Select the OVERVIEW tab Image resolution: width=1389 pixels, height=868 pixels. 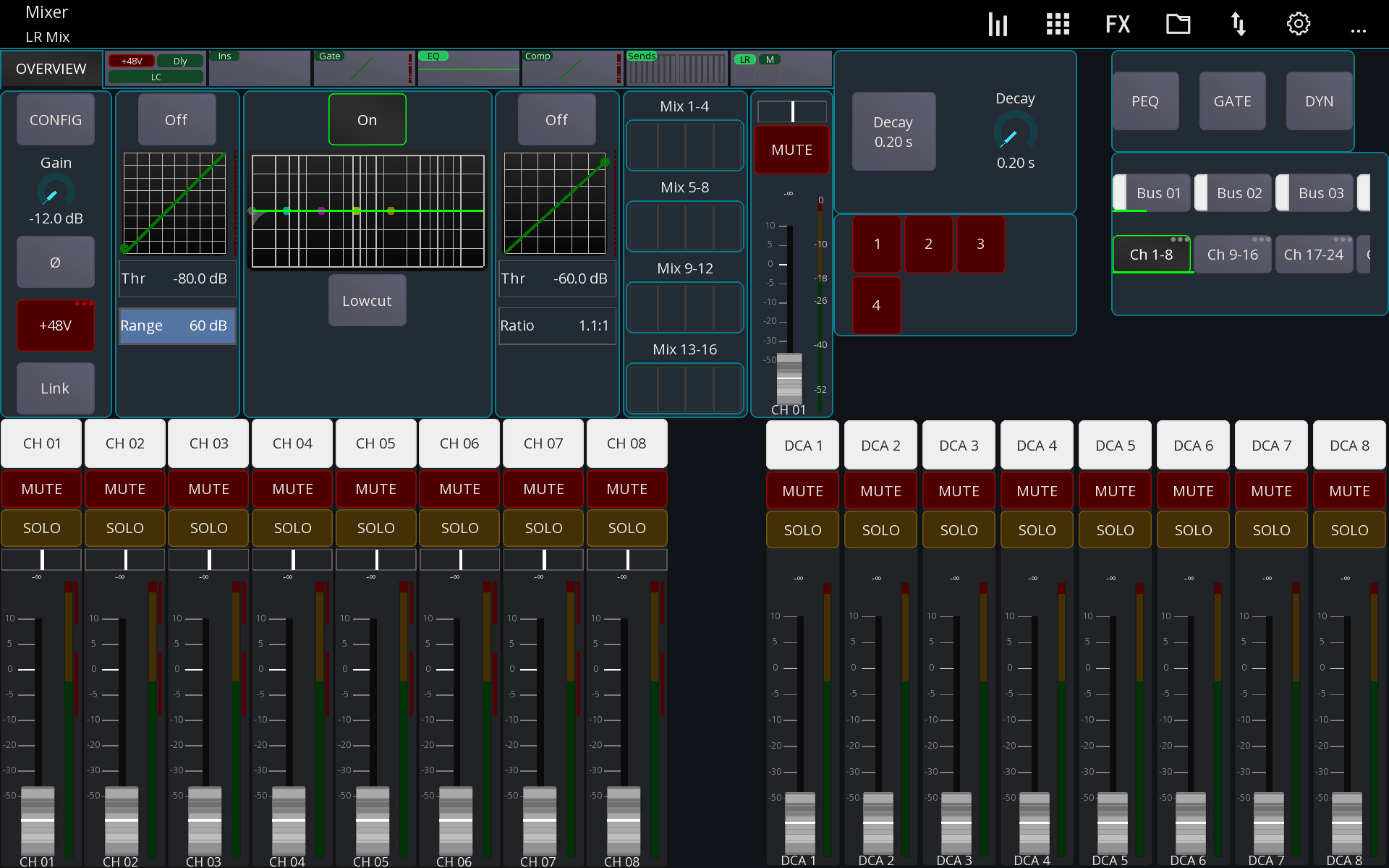(51, 68)
